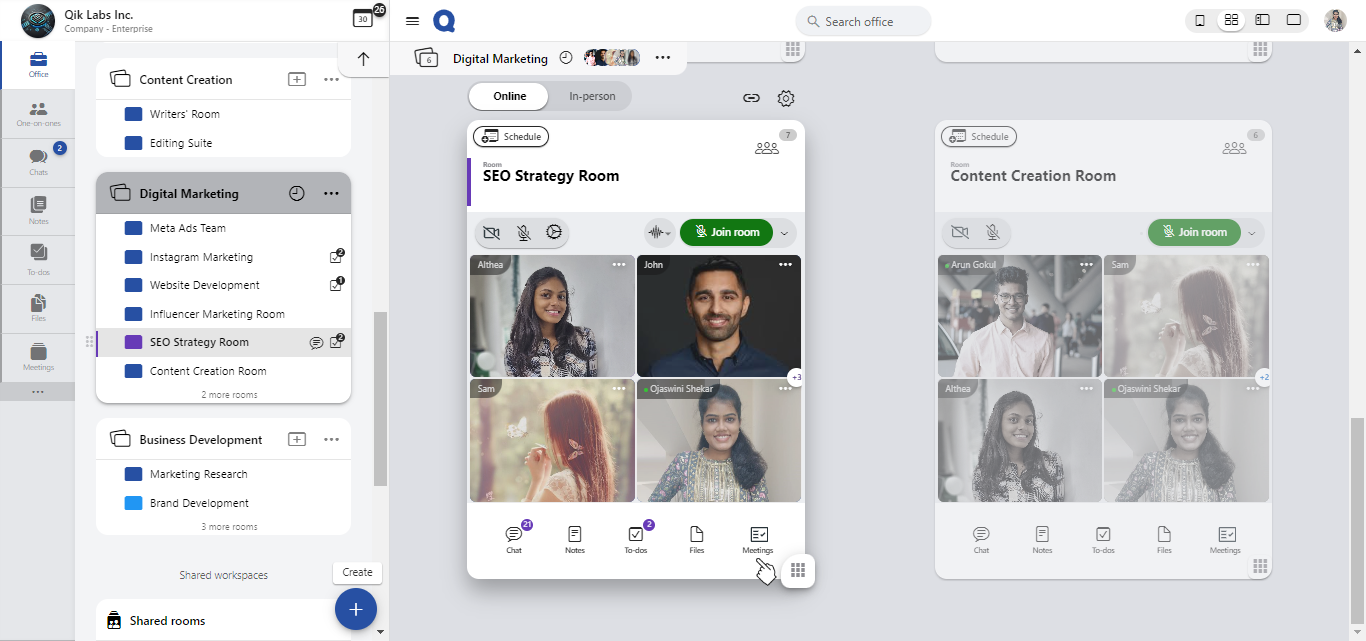Expand "2 more rooms" under Digital Marketing
This screenshot has width=1366, height=641.
[x=229, y=395]
